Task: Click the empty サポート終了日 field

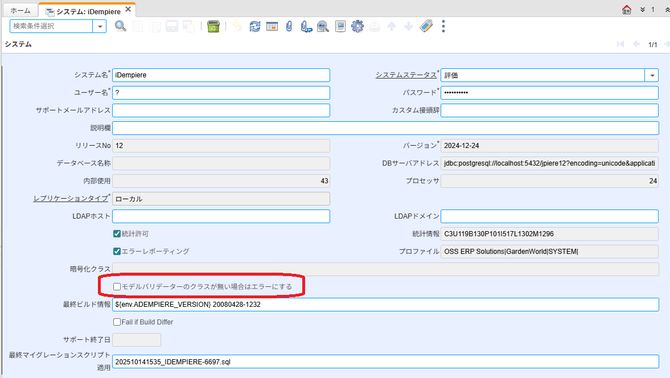Action: click(137, 340)
